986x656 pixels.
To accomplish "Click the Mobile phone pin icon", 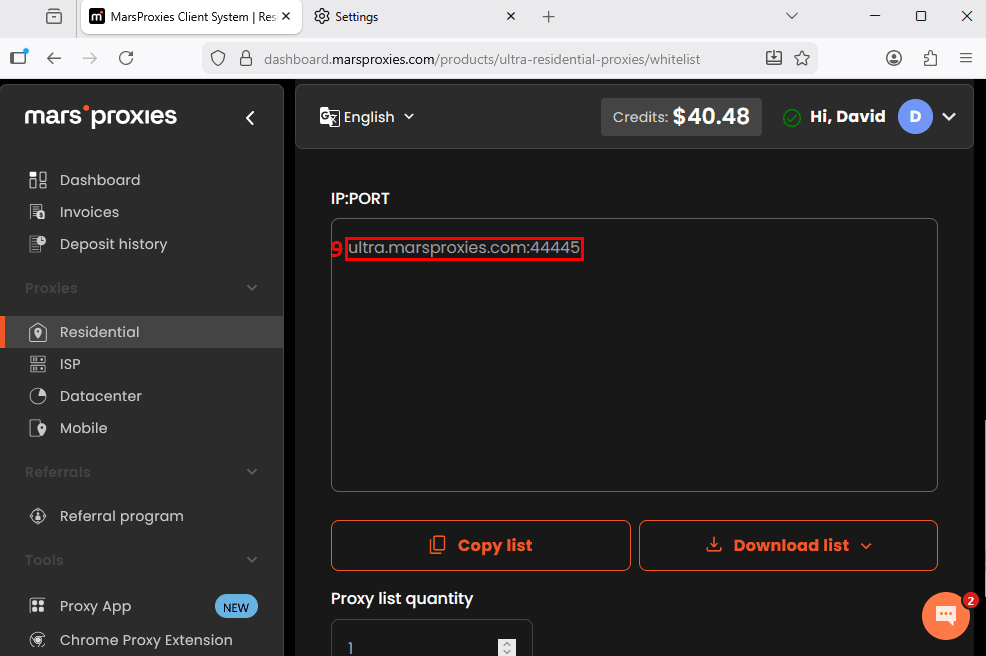I will coord(38,428).
